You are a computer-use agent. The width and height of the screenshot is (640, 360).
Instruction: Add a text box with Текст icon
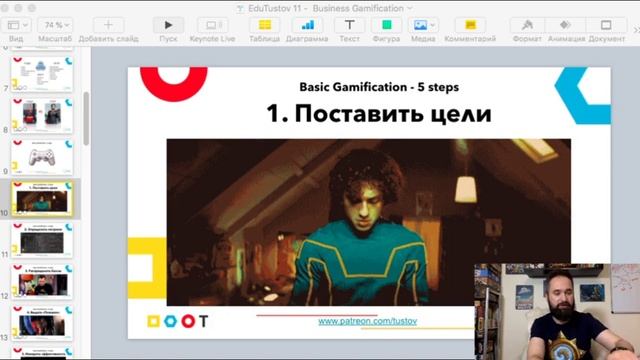point(349,25)
